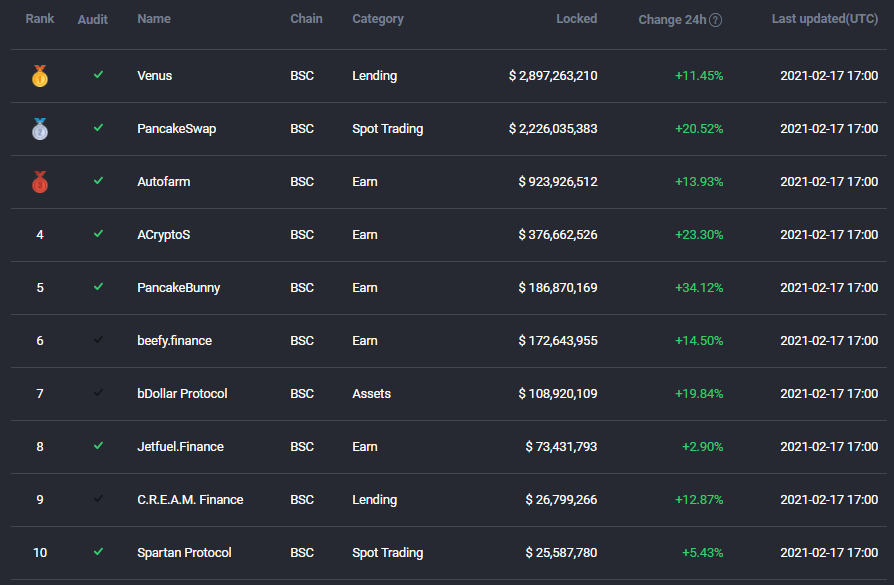Sort by the Category column header
This screenshot has width=894, height=585.
(377, 19)
